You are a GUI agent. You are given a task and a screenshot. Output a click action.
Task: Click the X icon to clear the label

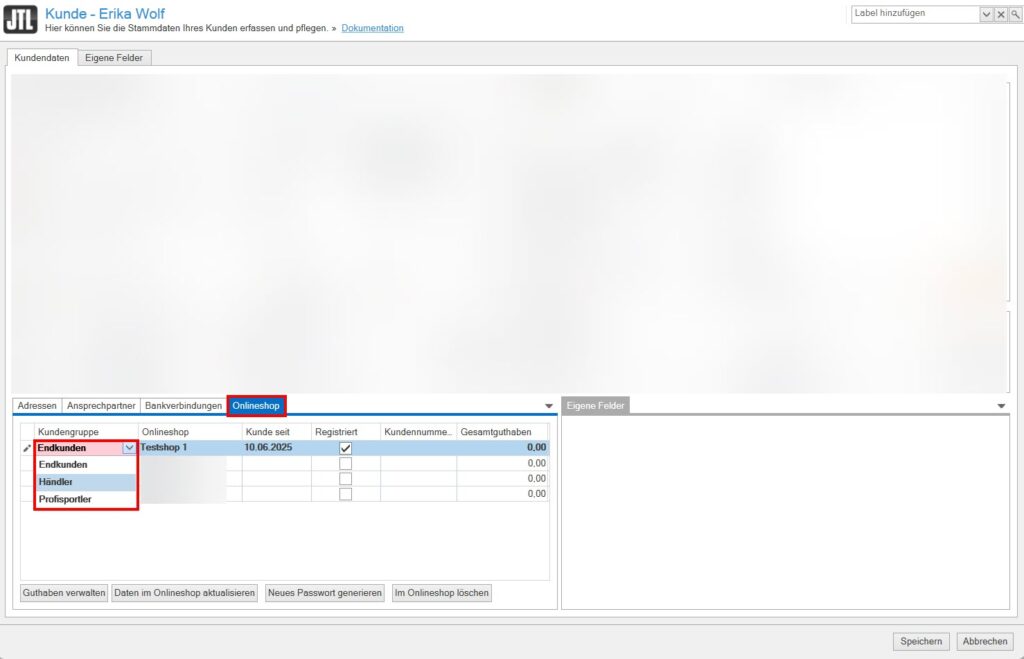(x=1001, y=14)
